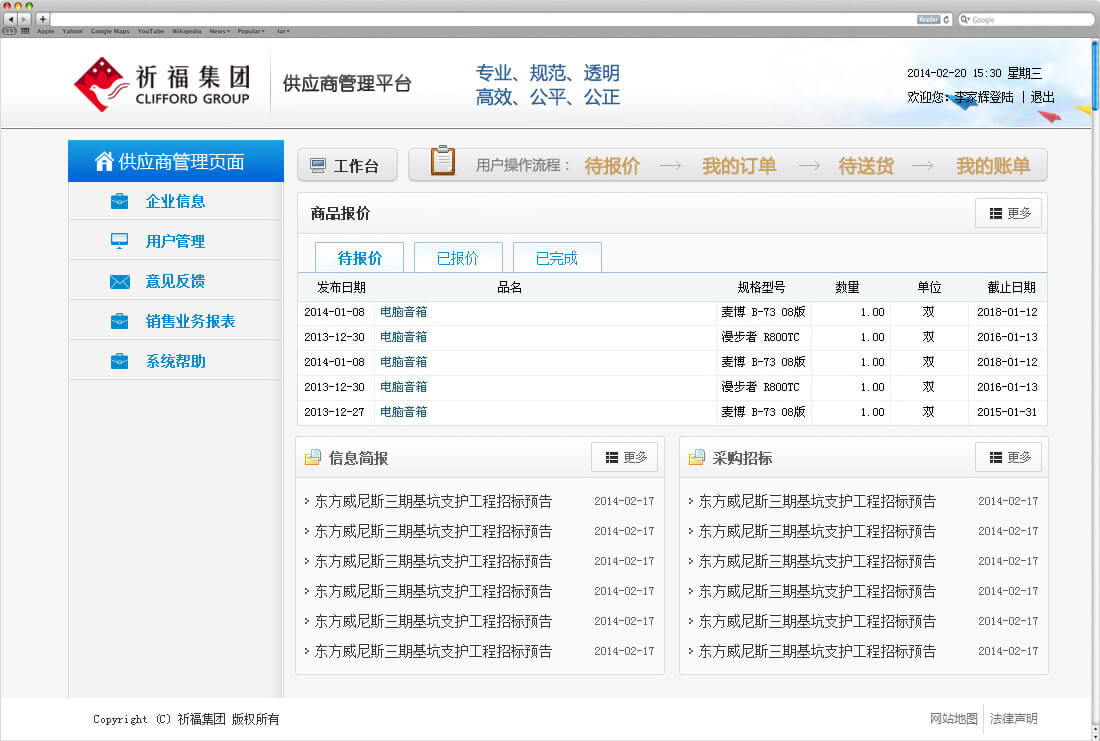Screen dimensions: 1100x741
Task: Click the monitor icon beside 用户管理
Action: [119, 241]
